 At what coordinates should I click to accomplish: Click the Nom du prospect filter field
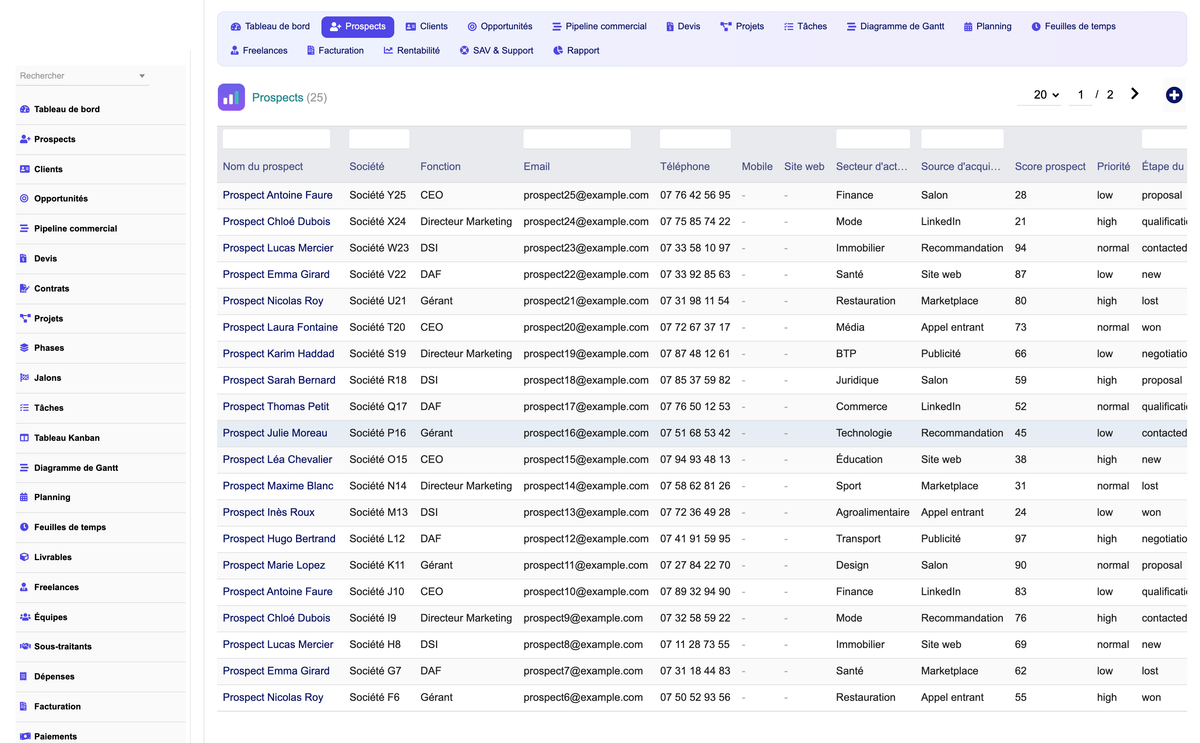276,139
